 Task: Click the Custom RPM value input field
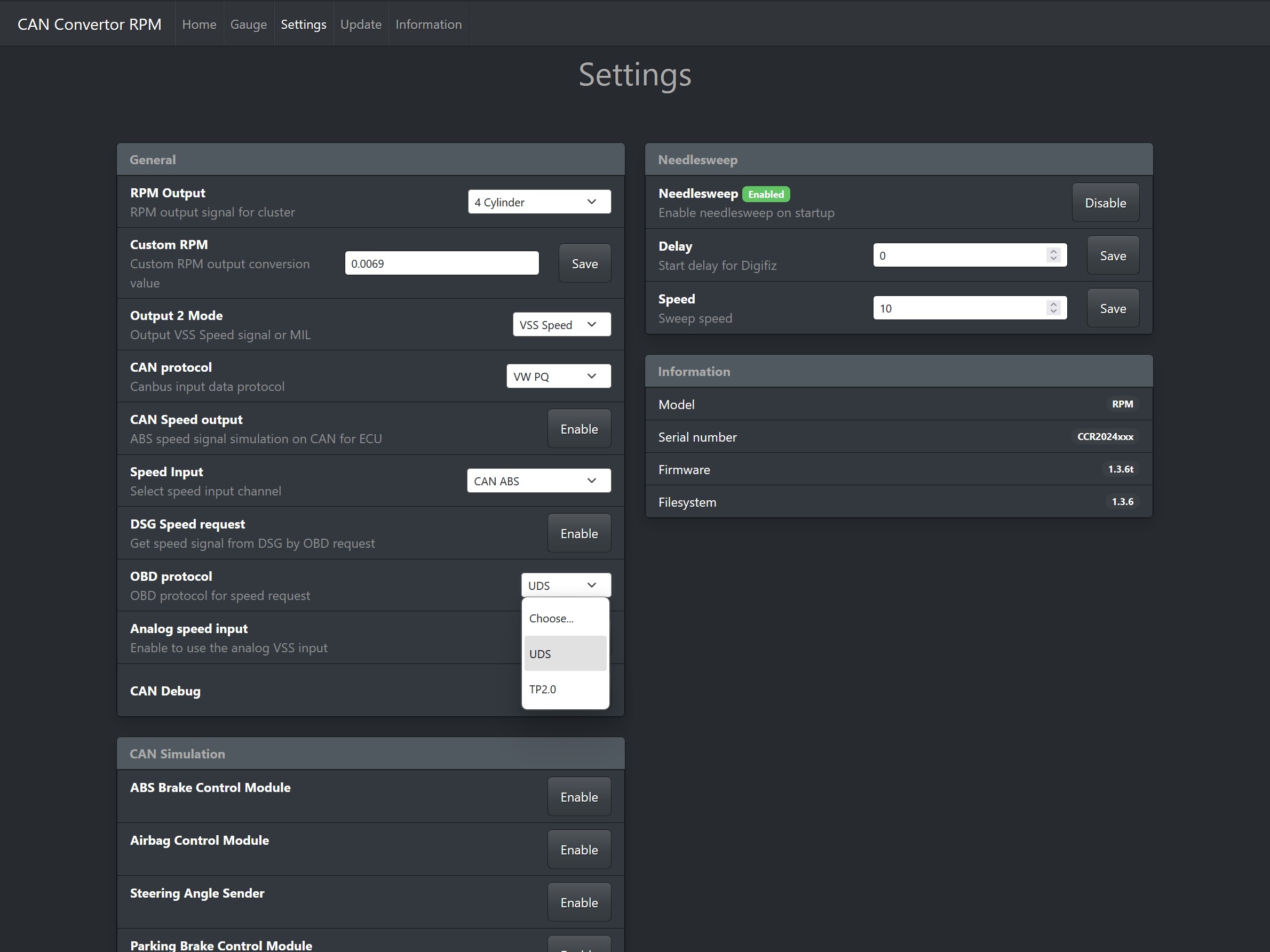point(441,263)
